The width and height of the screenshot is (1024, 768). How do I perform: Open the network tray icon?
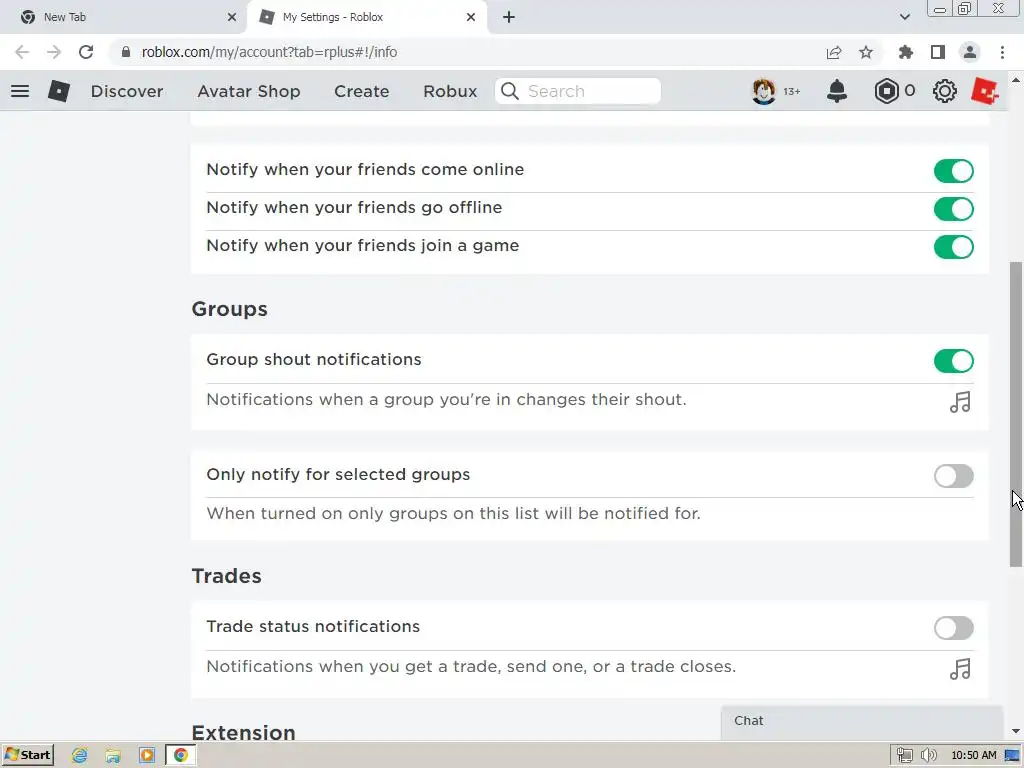pos(904,756)
